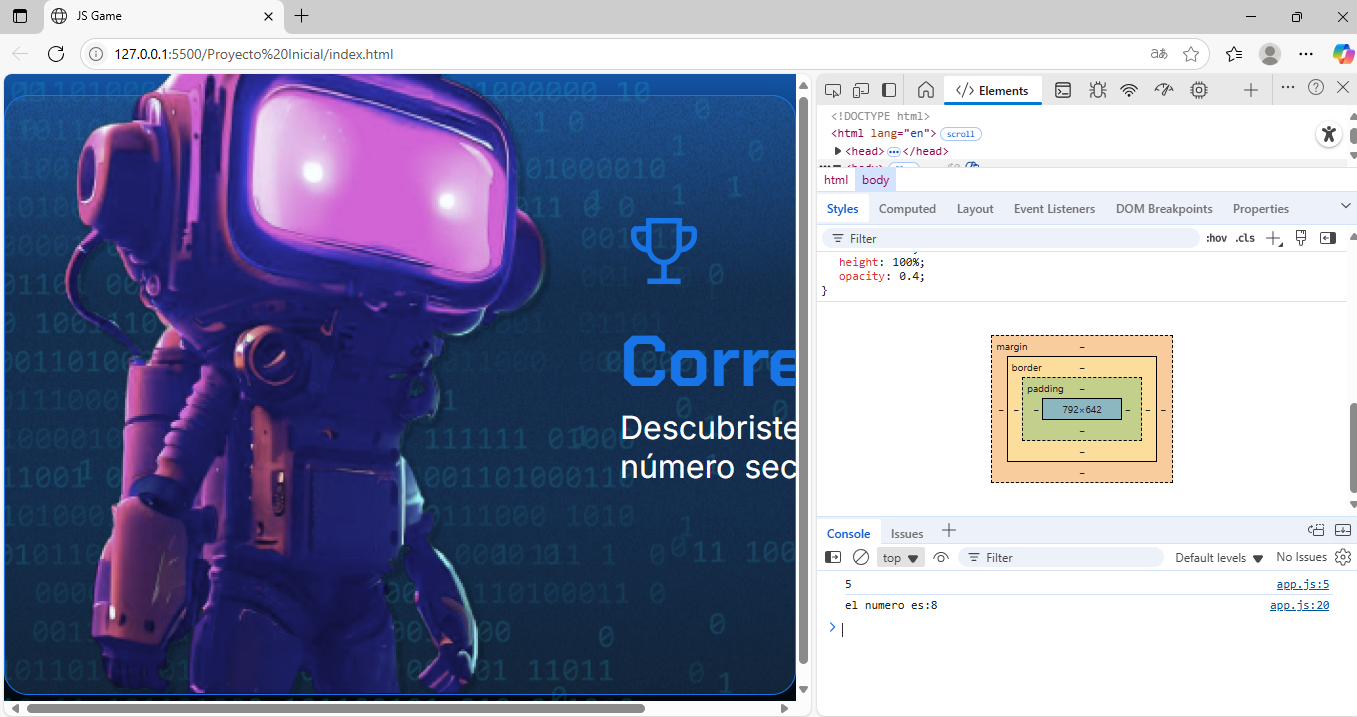Click the margin label in box model
1357x717 pixels.
coord(1011,347)
